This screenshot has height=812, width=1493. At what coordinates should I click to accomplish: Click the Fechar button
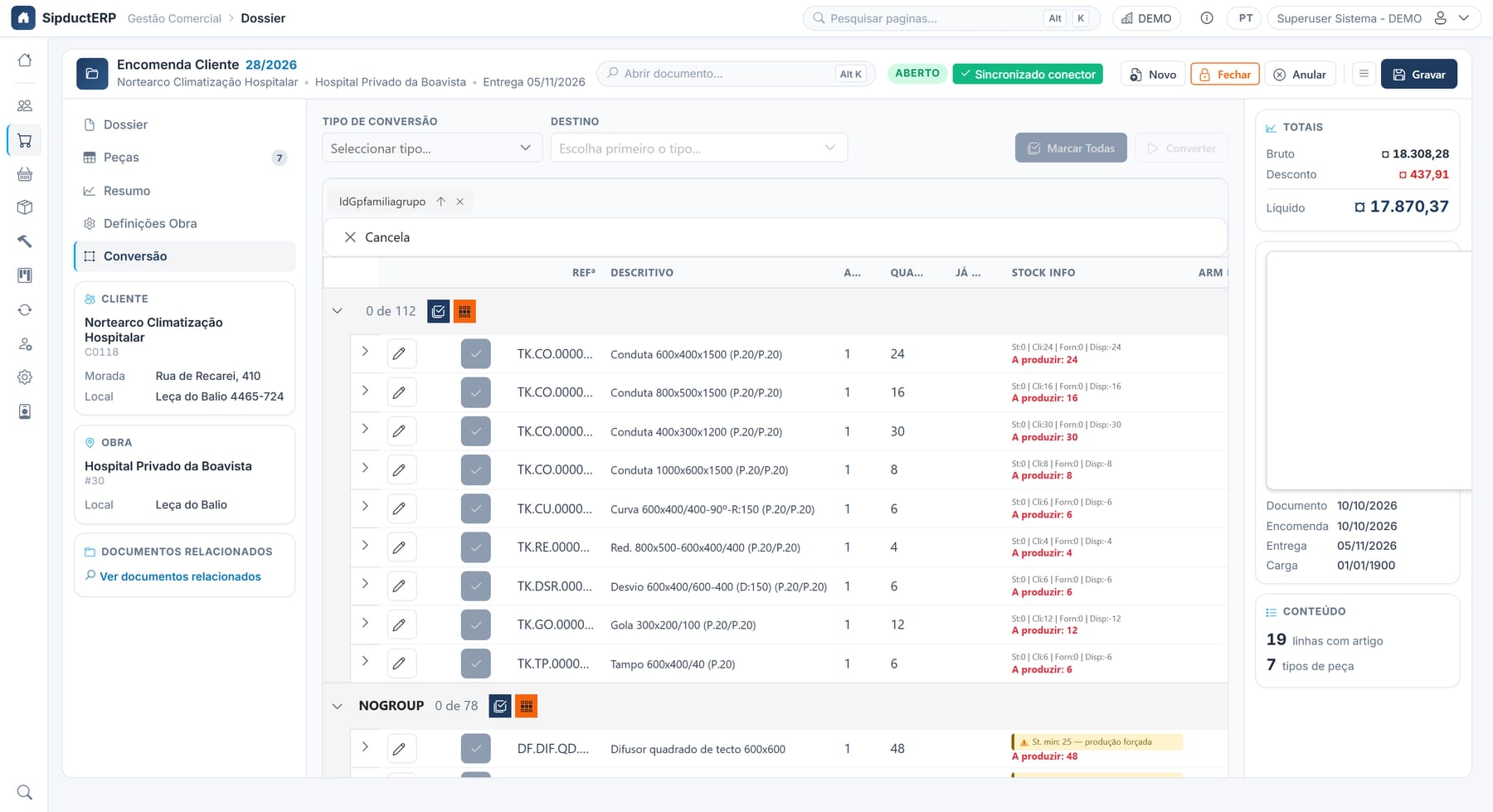coord(1225,74)
